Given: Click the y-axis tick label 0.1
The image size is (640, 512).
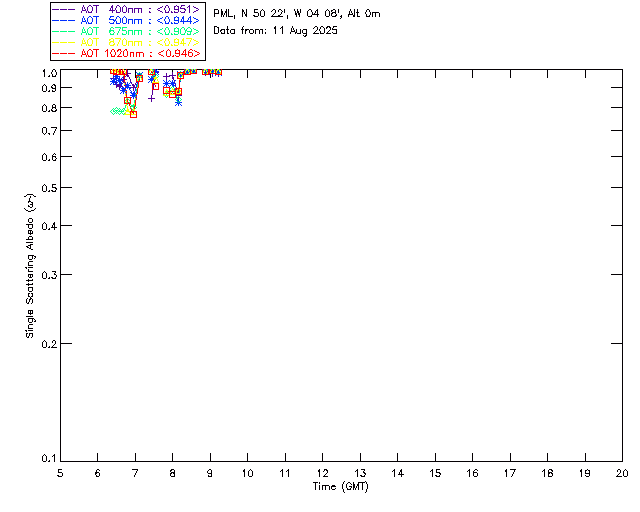Looking at the screenshot, I should [49, 459].
